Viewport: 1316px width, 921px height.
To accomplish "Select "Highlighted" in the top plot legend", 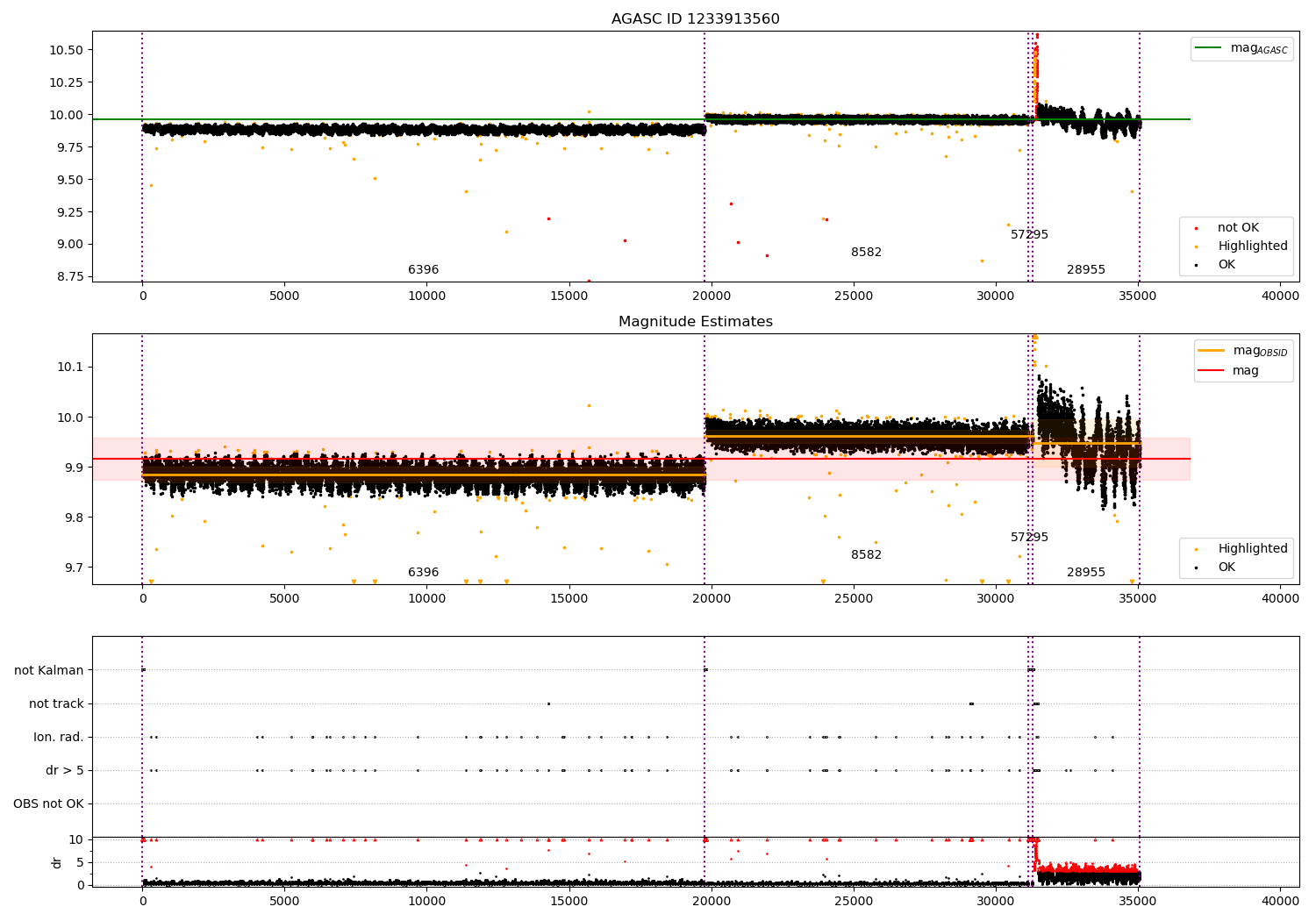I will 1253,246.
